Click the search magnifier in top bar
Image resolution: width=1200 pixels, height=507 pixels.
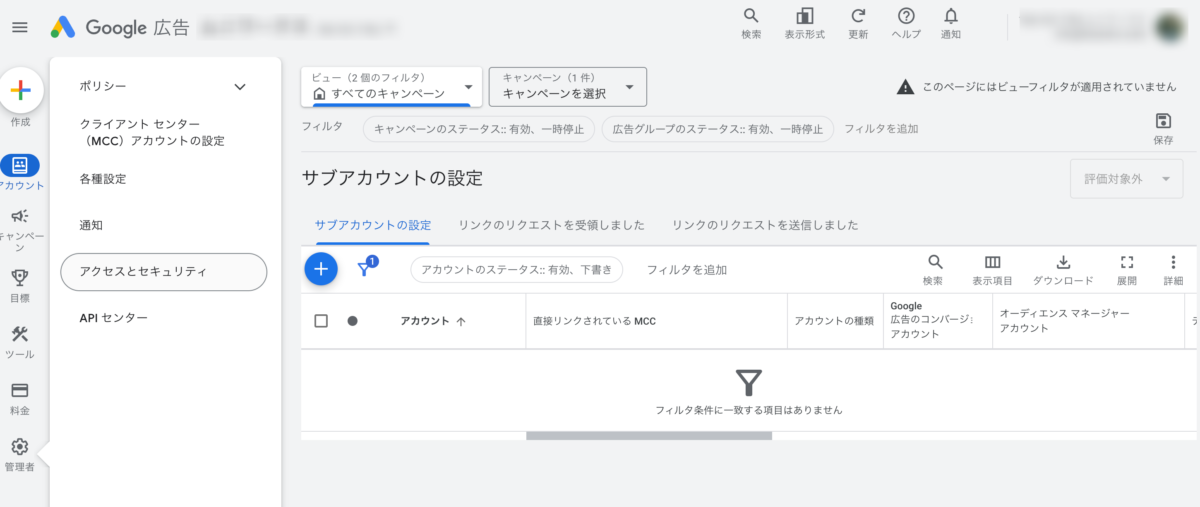(x=751, y=17)
